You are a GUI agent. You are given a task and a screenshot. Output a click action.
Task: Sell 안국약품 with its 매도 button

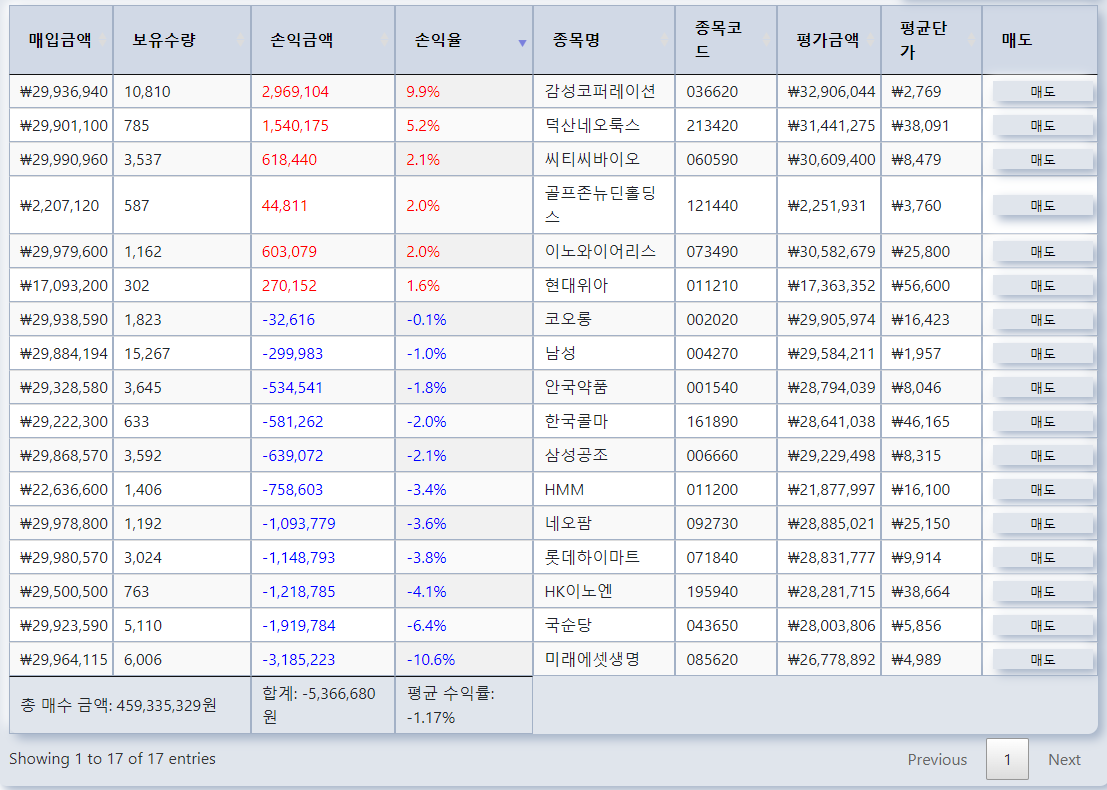(x=1043, y=388)
